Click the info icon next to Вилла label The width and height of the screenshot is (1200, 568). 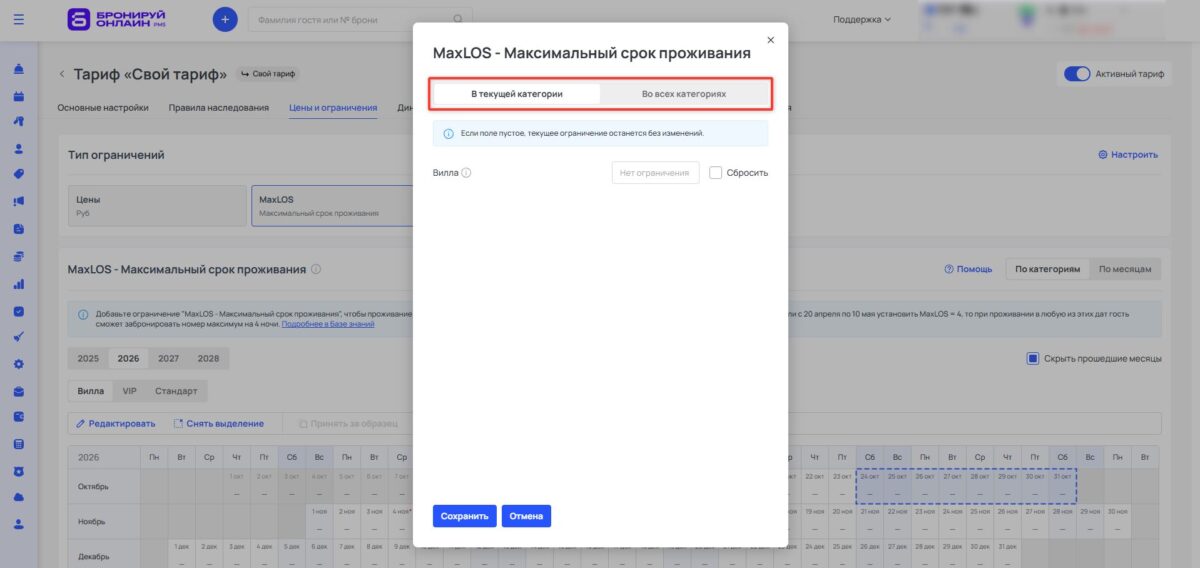coord(467,173)
